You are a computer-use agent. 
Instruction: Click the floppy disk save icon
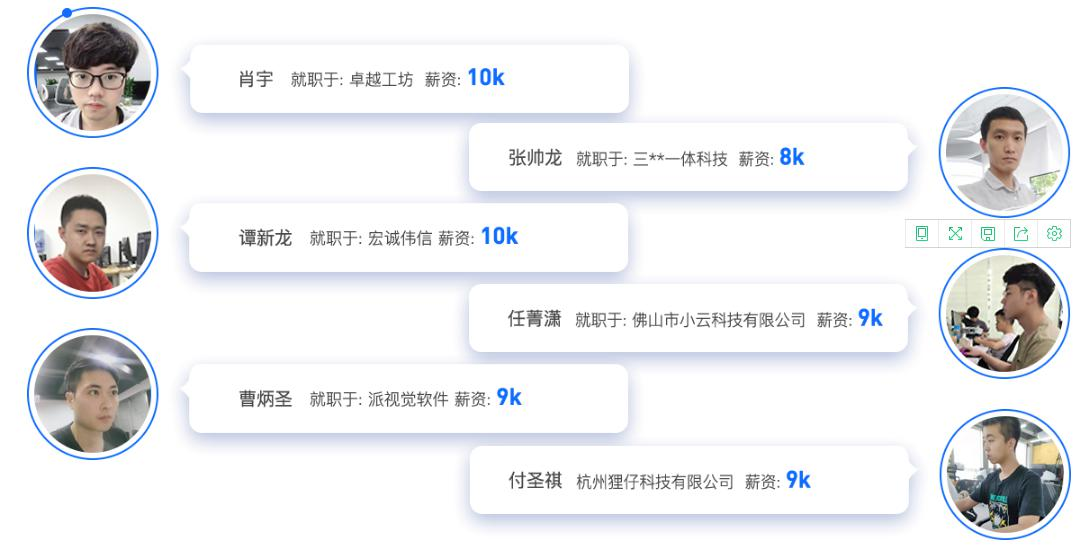(x=988, y=234)
